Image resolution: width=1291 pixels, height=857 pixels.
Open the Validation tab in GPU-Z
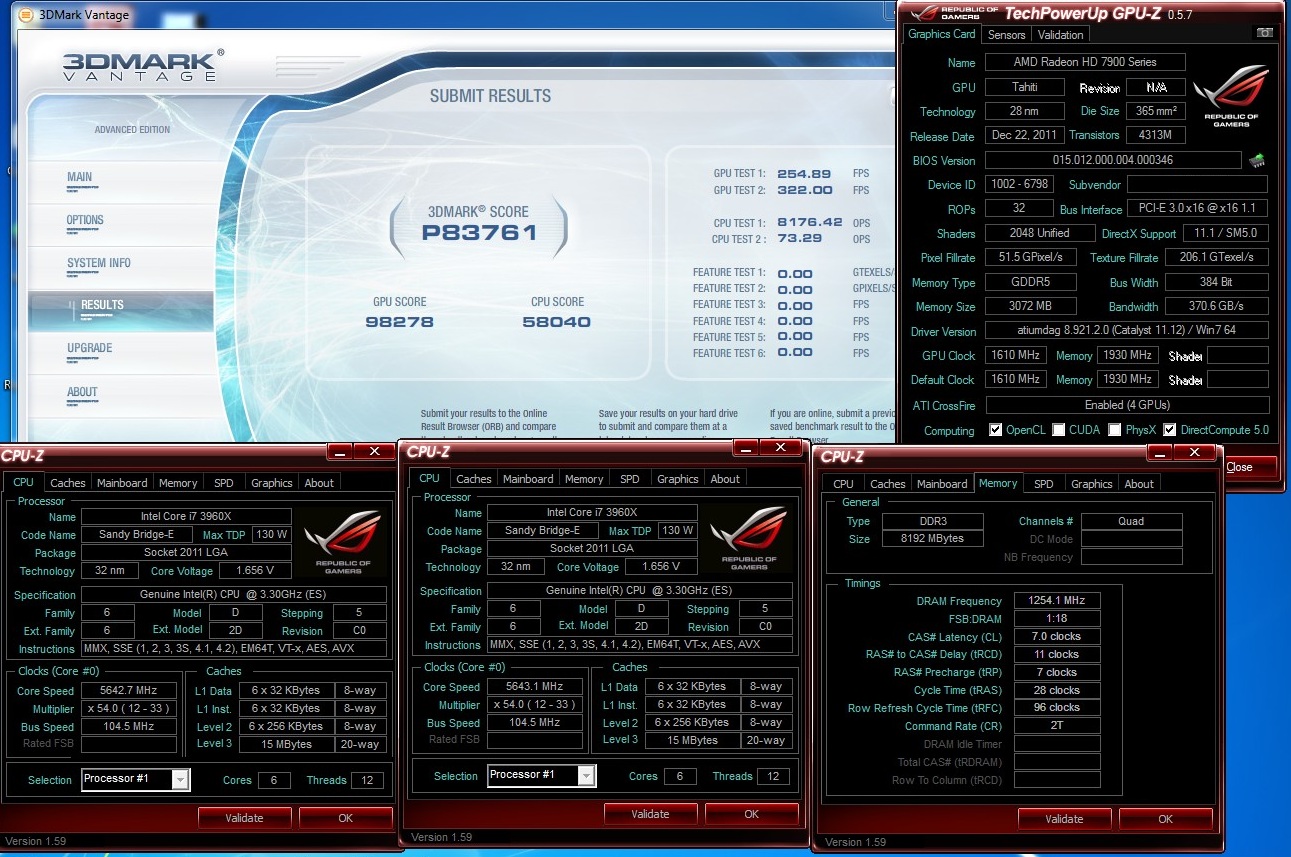(1060, 34)
